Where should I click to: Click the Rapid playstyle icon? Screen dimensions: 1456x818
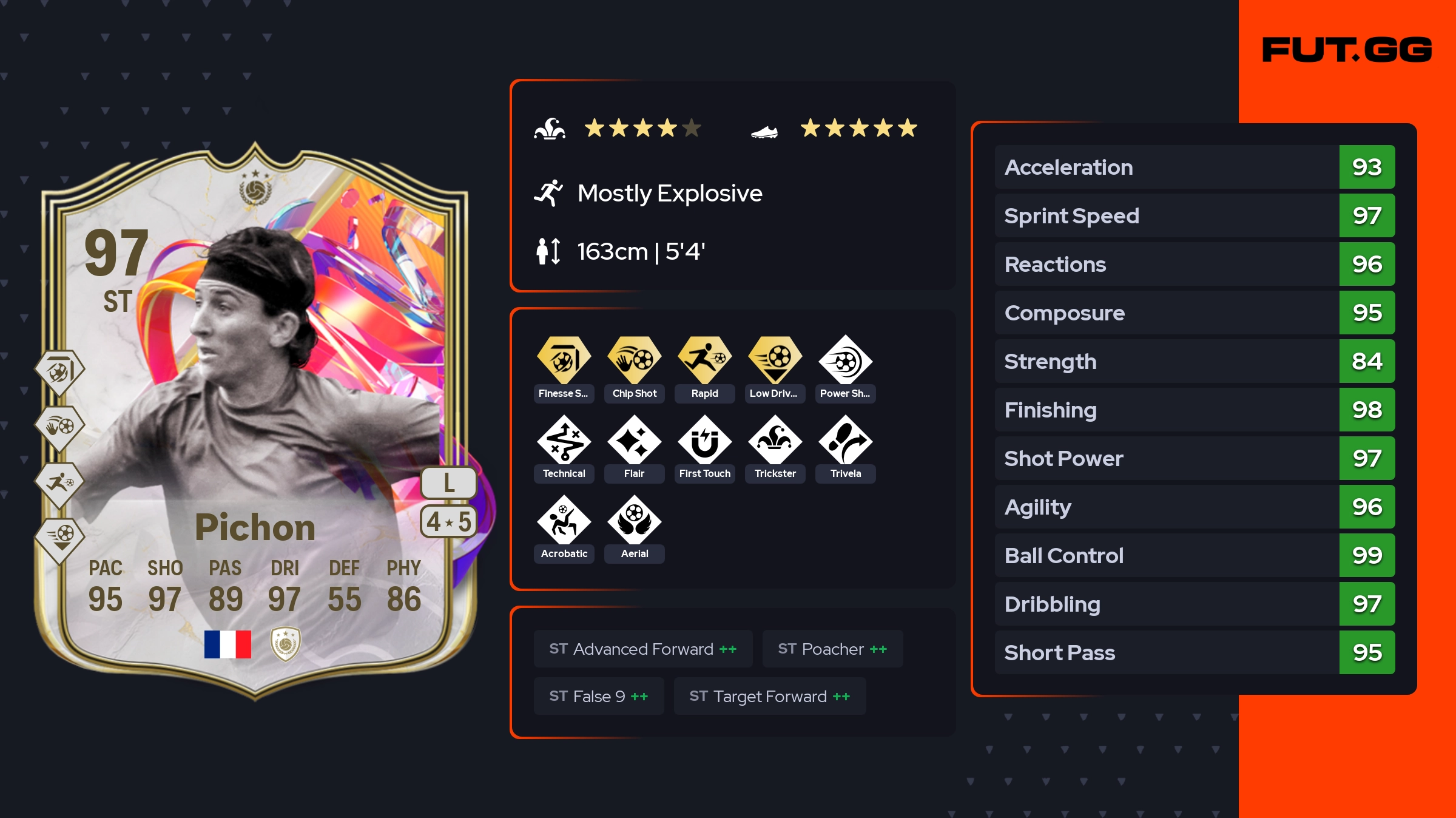[x=704, y=360]
